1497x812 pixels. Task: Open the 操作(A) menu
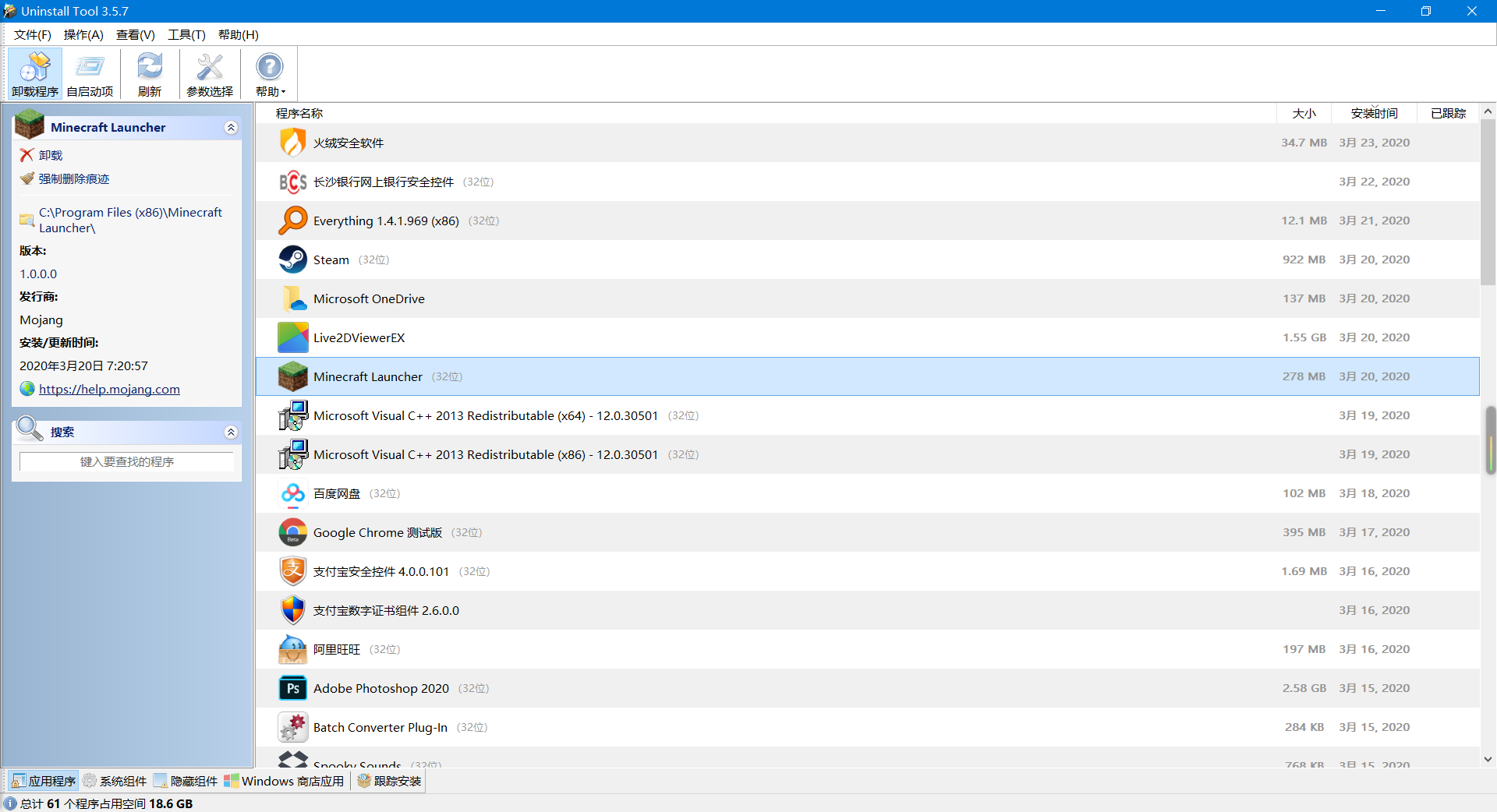tap(83, 34)
